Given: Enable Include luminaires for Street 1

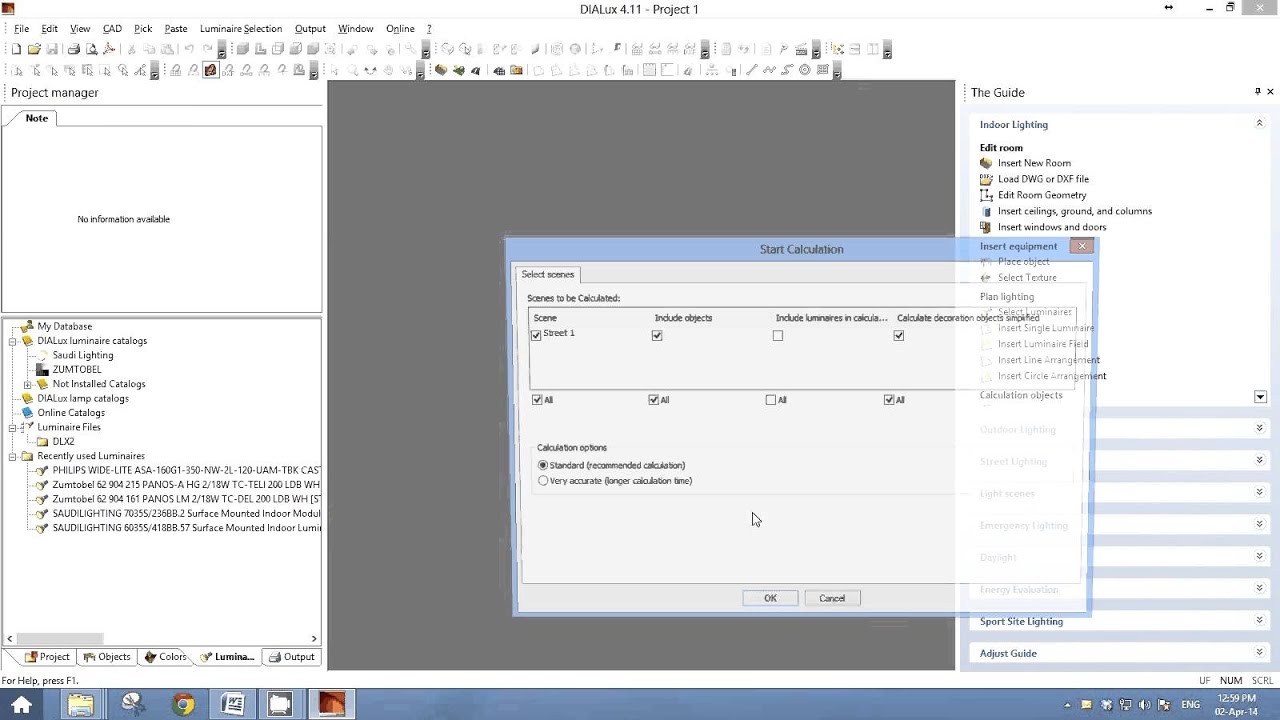Looking at the screenshot, I should pyautogui.click(x=778, y=335).
